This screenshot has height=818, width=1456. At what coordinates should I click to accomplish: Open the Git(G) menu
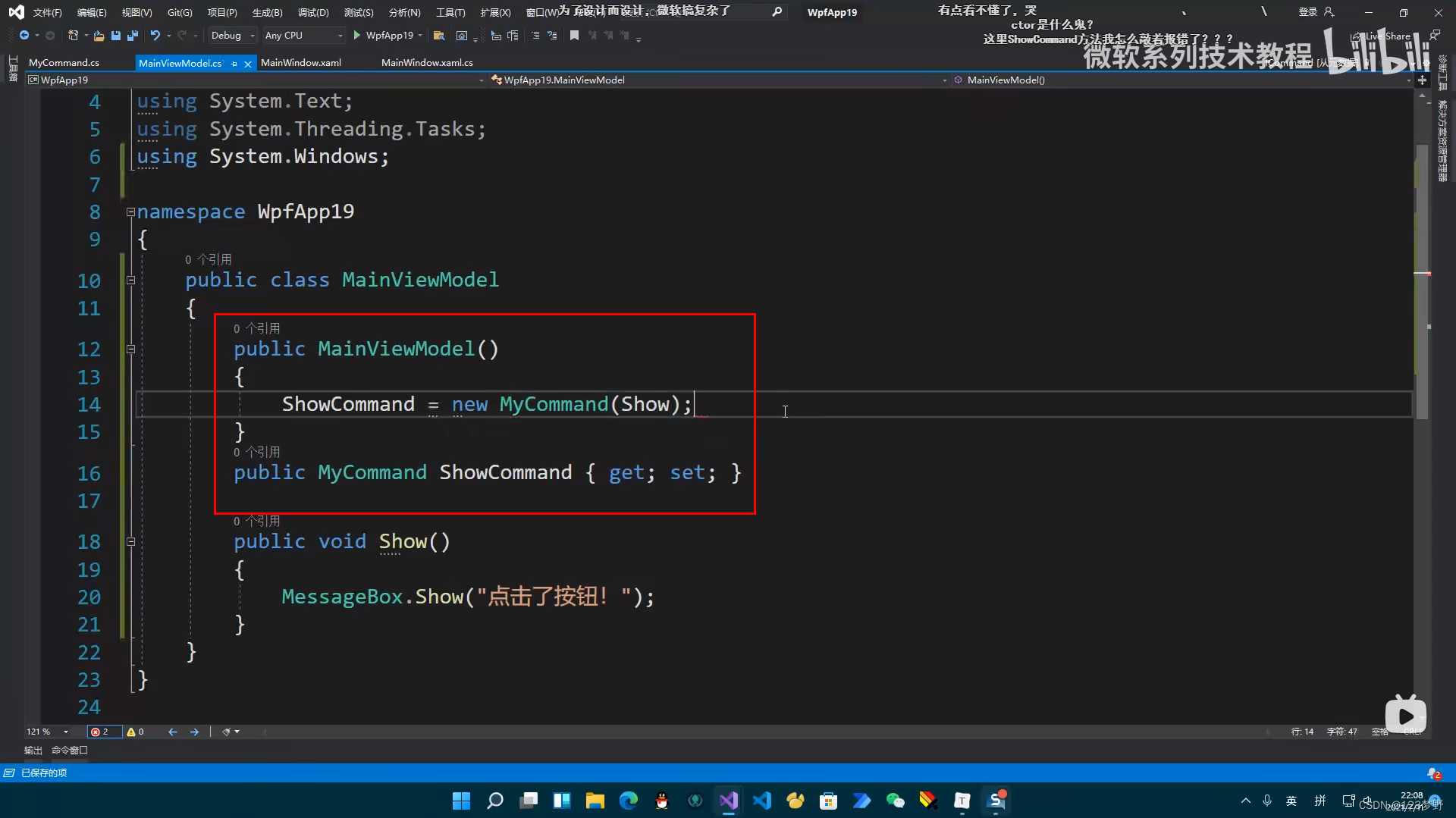coord(180,12)
